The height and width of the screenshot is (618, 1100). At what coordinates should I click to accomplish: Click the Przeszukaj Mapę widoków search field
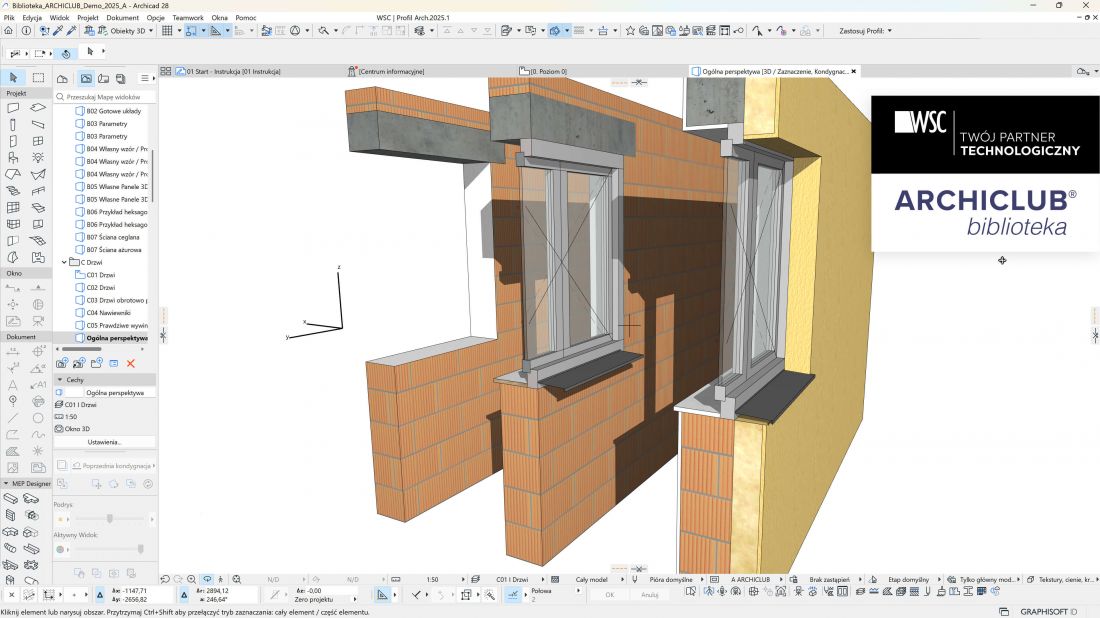coord(105,97)
